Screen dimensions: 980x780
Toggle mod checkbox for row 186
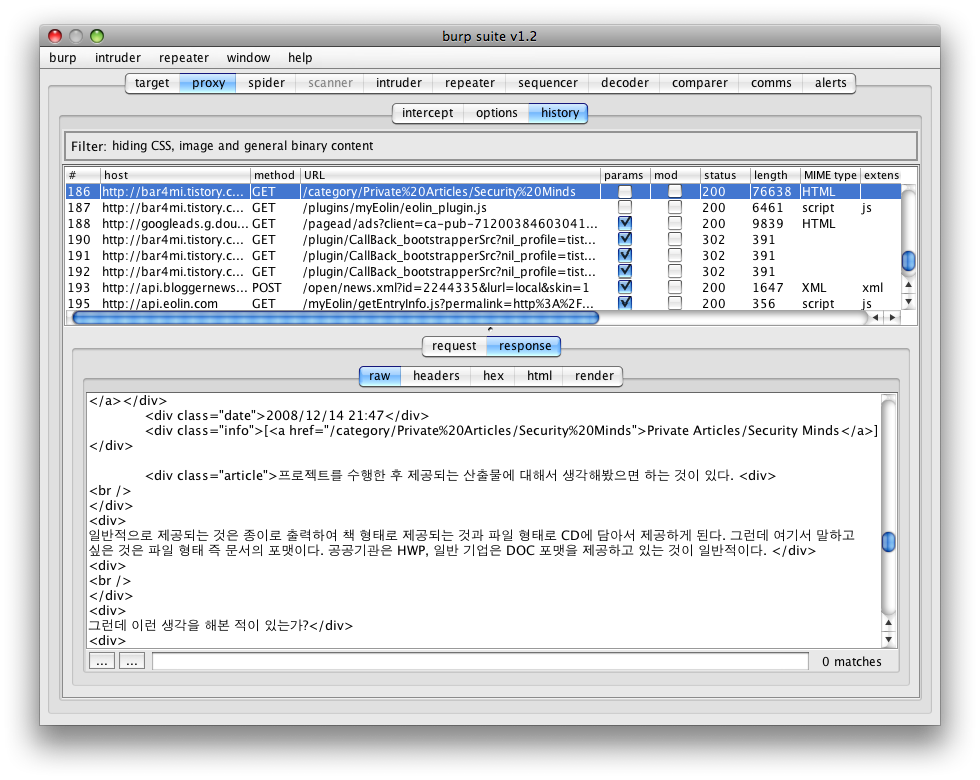click(674, 191)
